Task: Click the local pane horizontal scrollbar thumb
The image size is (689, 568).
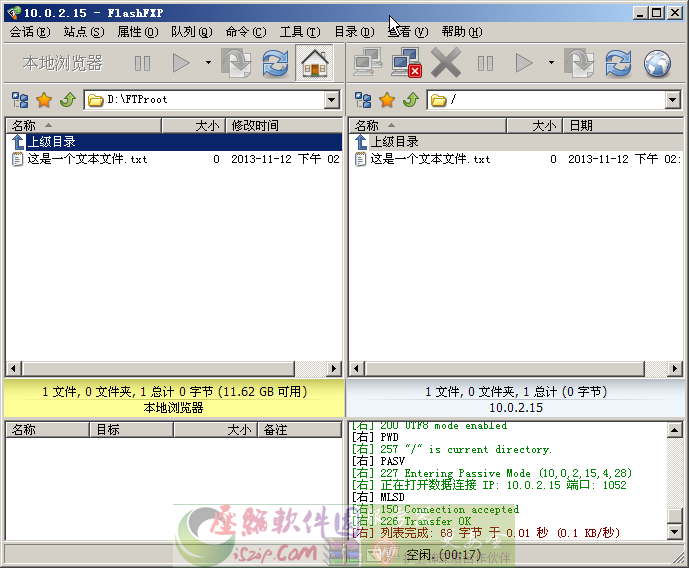Action: click(158, 369)
